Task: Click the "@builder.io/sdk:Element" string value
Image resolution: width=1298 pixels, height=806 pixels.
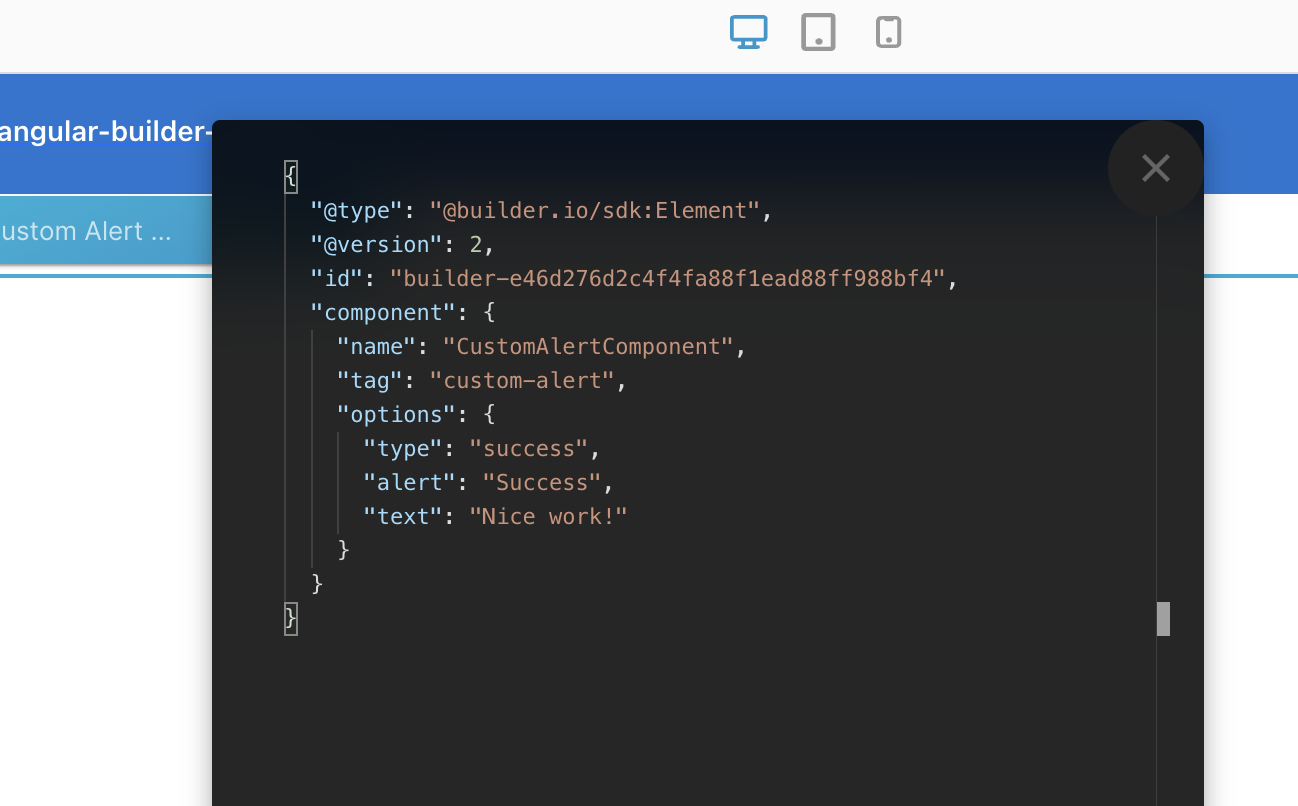Action: pyautogui.click(x=595, y=211)
